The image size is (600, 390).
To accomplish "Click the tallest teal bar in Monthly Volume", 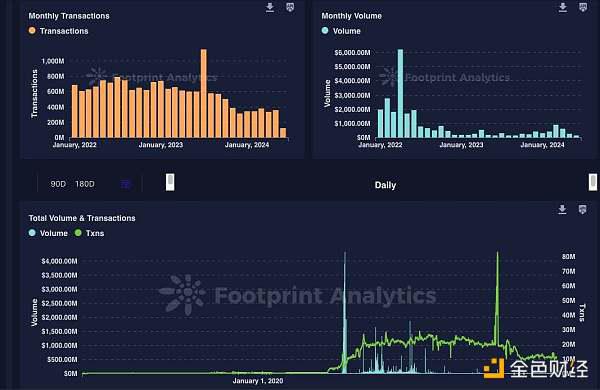I will pyautogui.click(x=400, y=93).
